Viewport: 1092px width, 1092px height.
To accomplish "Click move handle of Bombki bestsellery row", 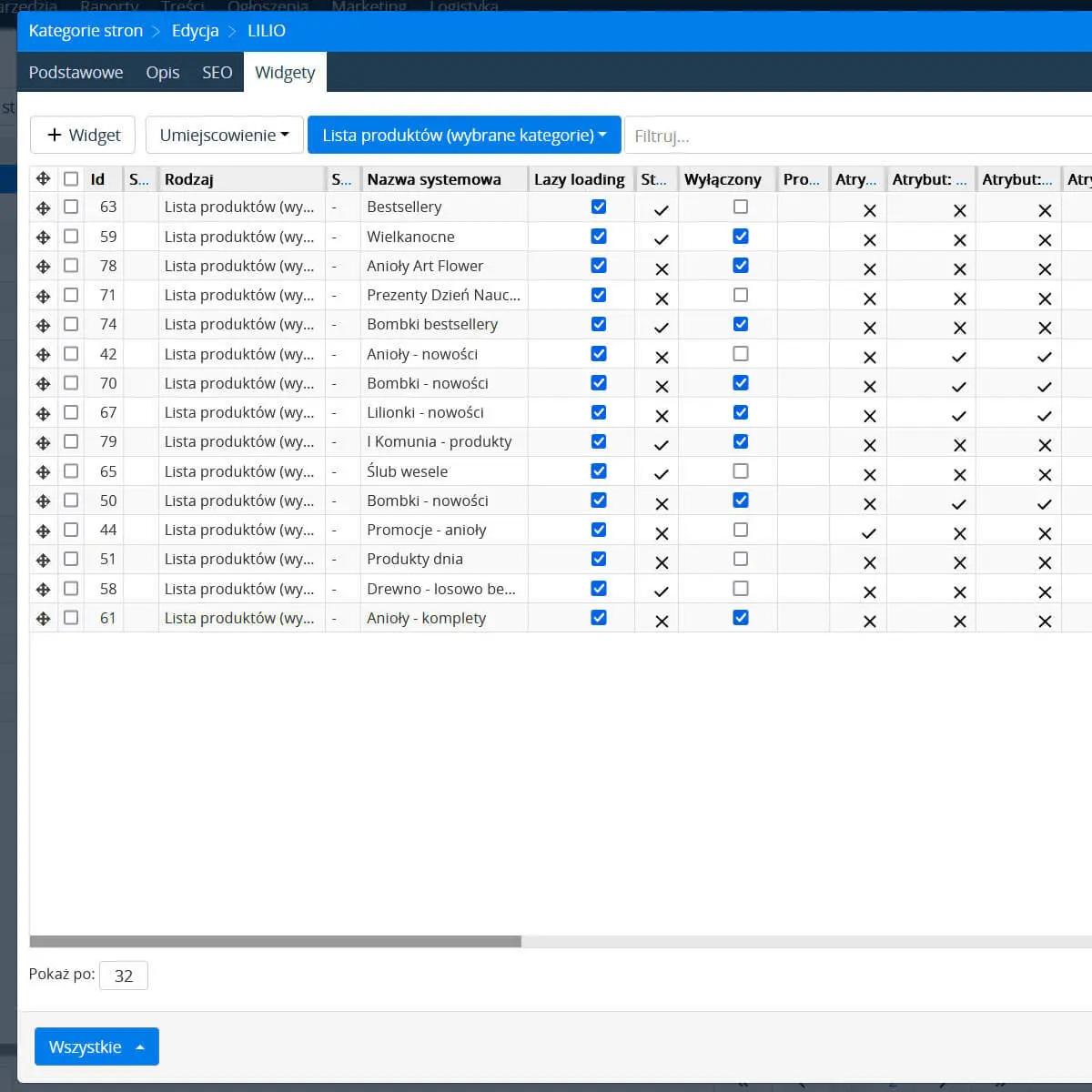I will [43, 326].
